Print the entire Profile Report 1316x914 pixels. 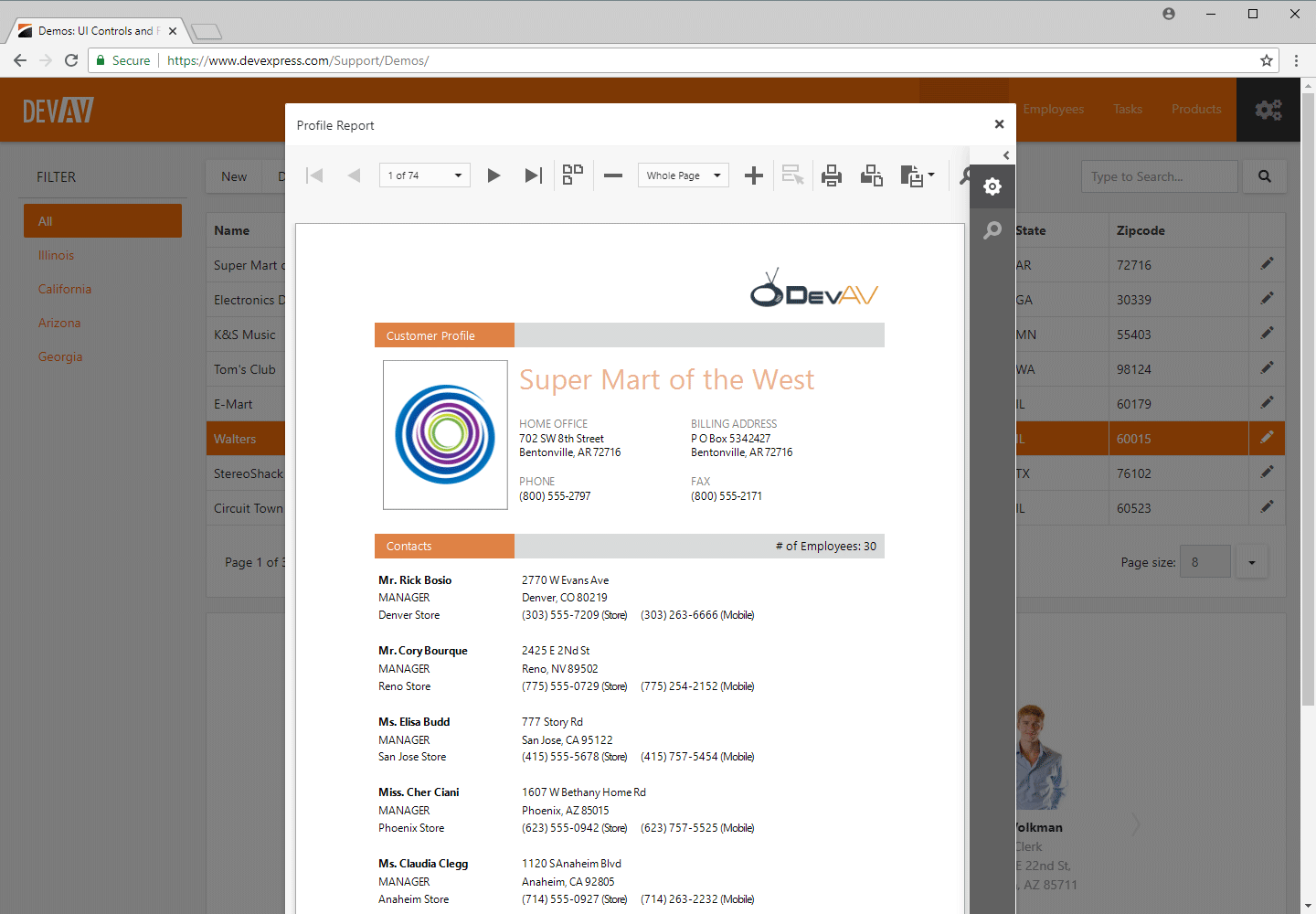832,175
